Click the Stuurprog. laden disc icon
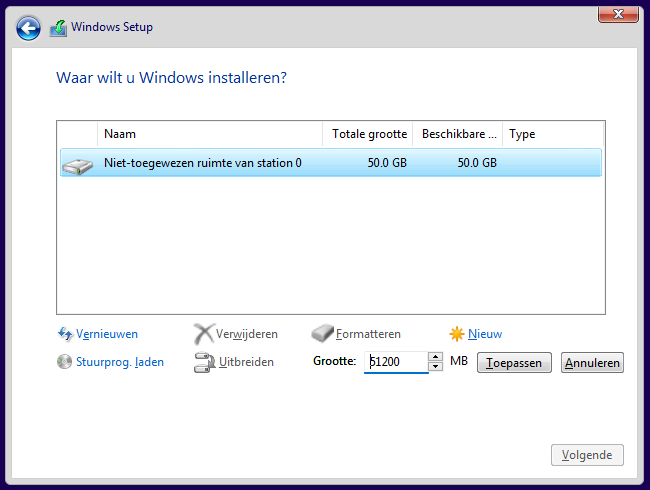 [x=64, y=361]
